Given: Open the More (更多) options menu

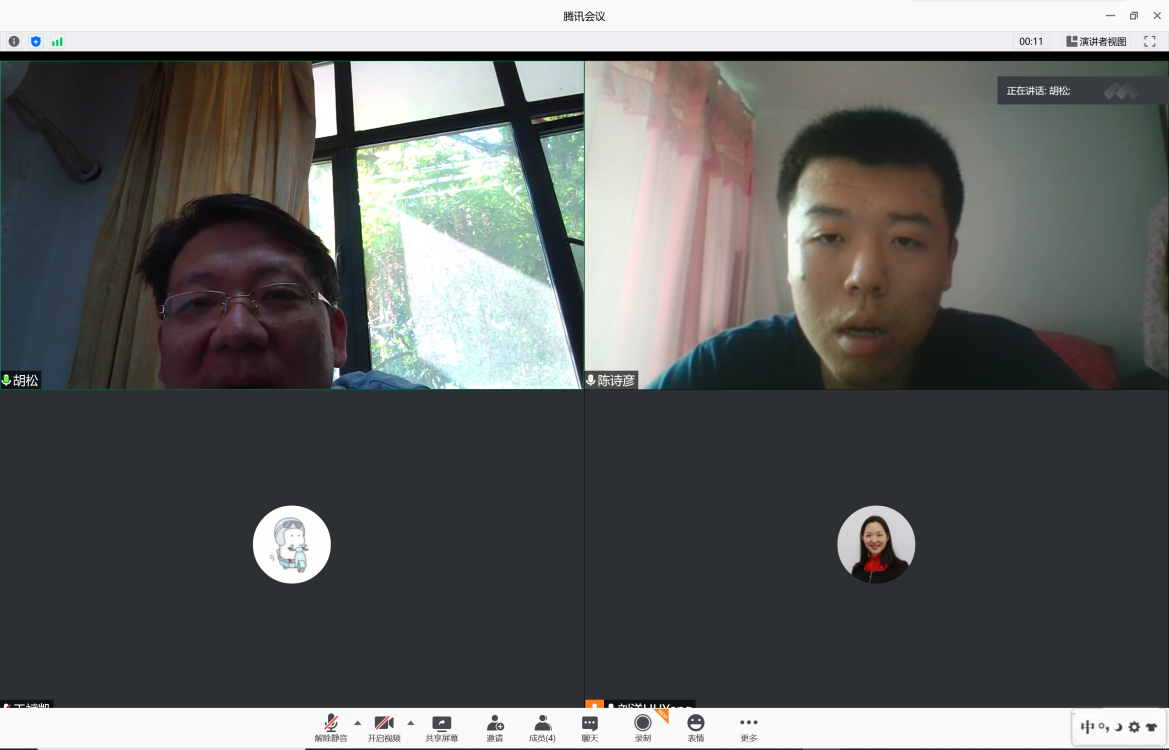Looking at the screenshot, I should pyautogui.click(x=749, y=728).
